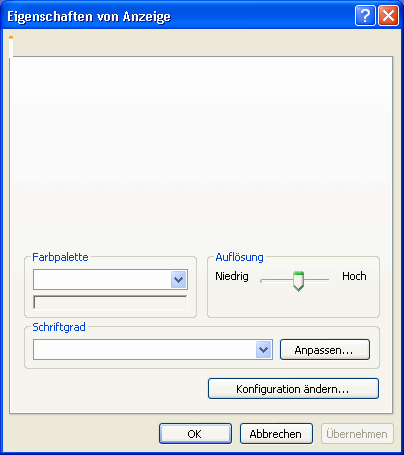404x455 pixels.
Task: Click the question mark help button
Action: tap(365, 15)
